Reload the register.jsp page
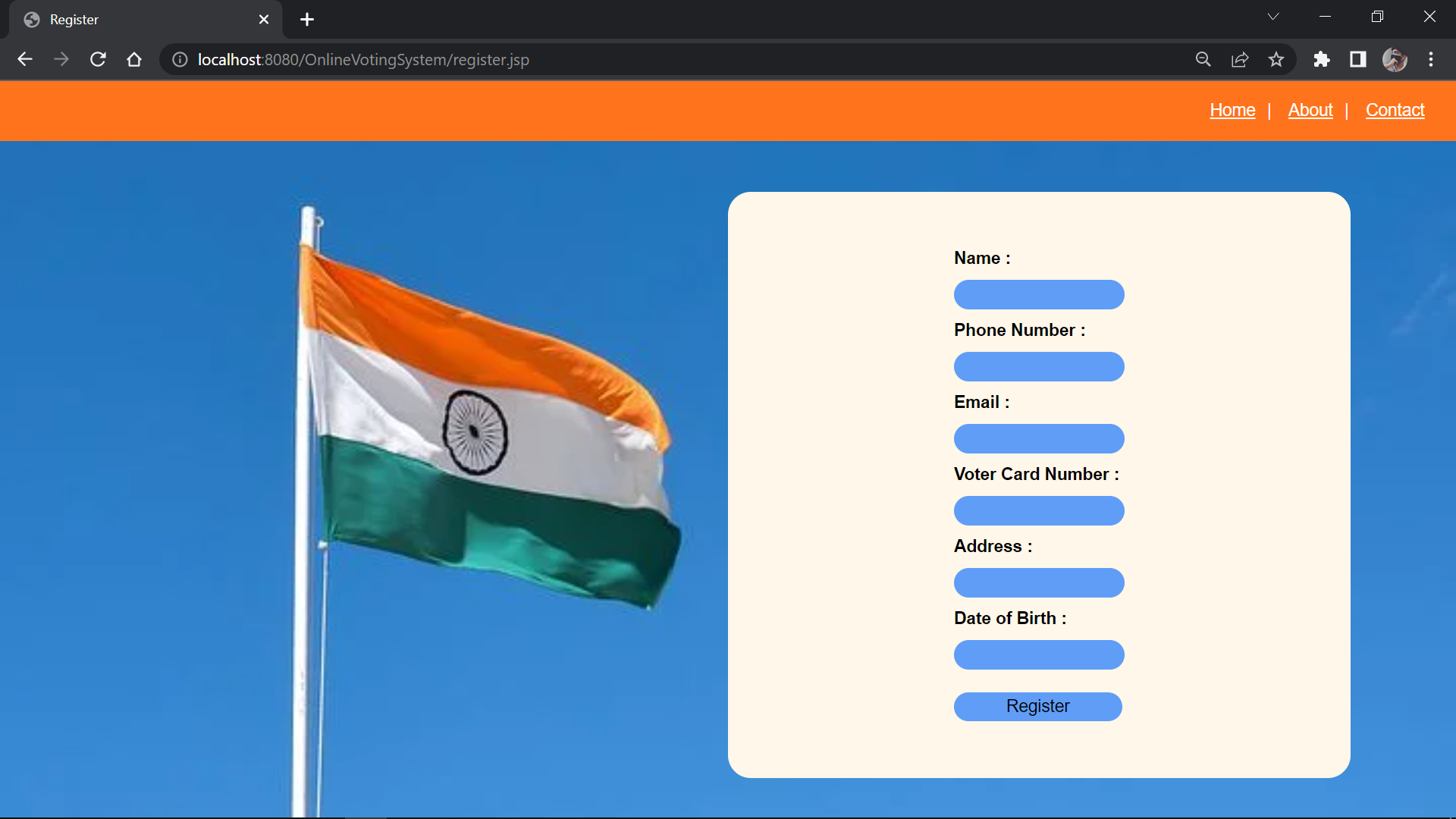 [x=98, y=59]
